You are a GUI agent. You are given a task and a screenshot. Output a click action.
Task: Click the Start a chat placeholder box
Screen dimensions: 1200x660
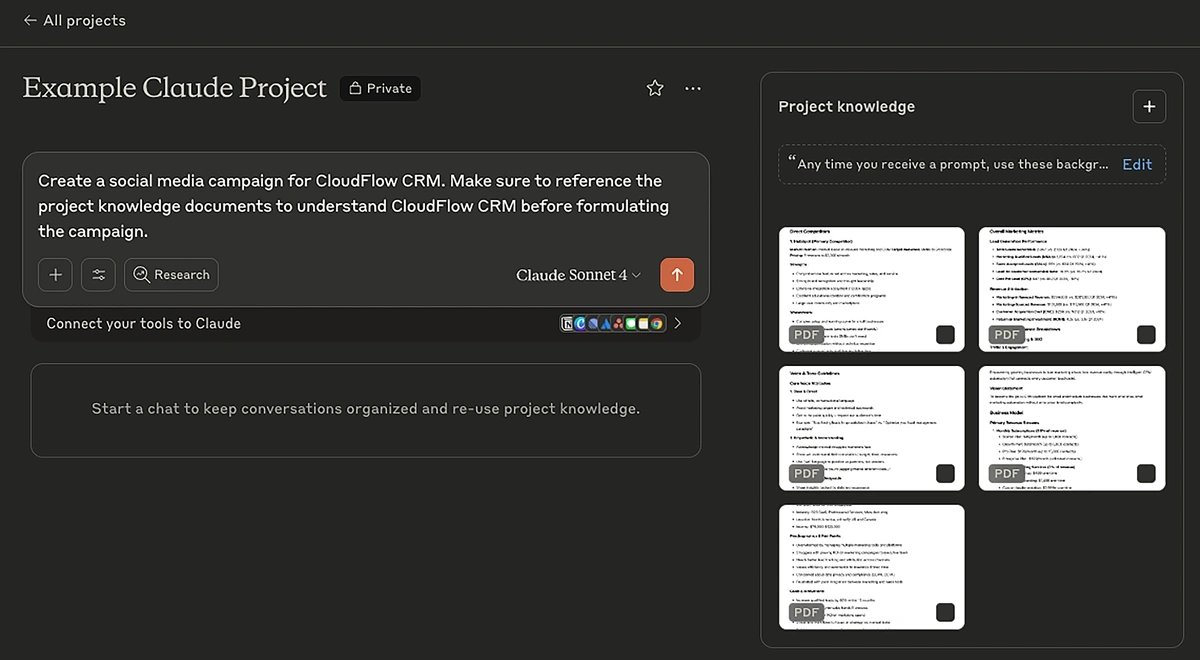click(365, 409)
